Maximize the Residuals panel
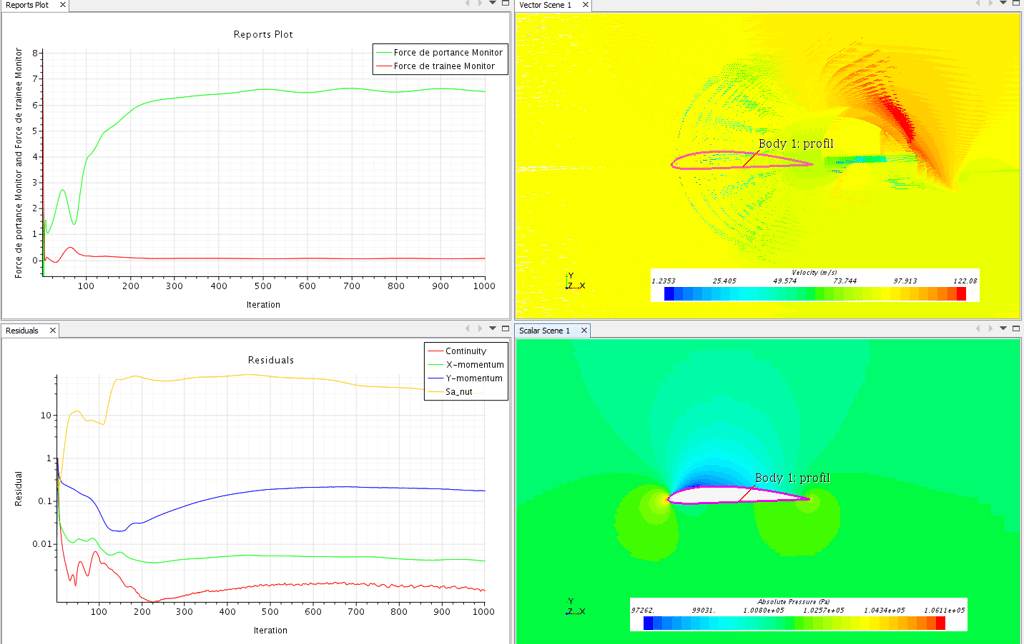The image size is (1024, 644). coord(505,328)
